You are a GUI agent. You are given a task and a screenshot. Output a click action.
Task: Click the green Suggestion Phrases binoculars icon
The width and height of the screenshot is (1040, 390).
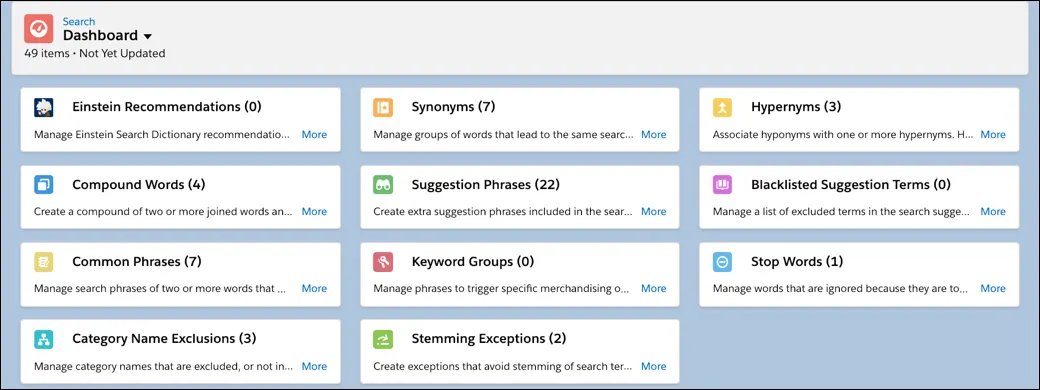pyautogui.click(x=383, y=185)
